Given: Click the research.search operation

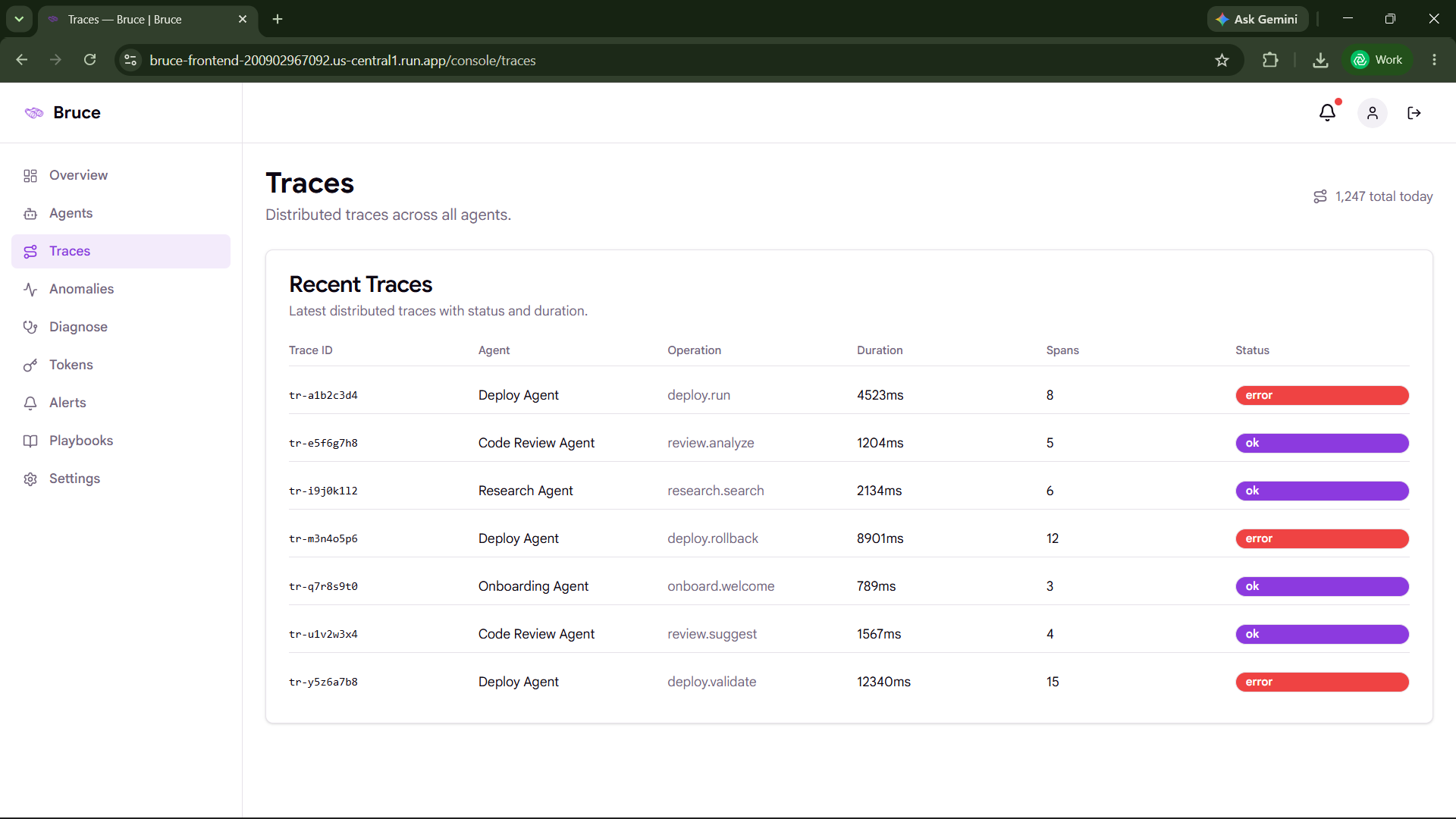Looking at the screenshot, I should (x=715, y=491).
